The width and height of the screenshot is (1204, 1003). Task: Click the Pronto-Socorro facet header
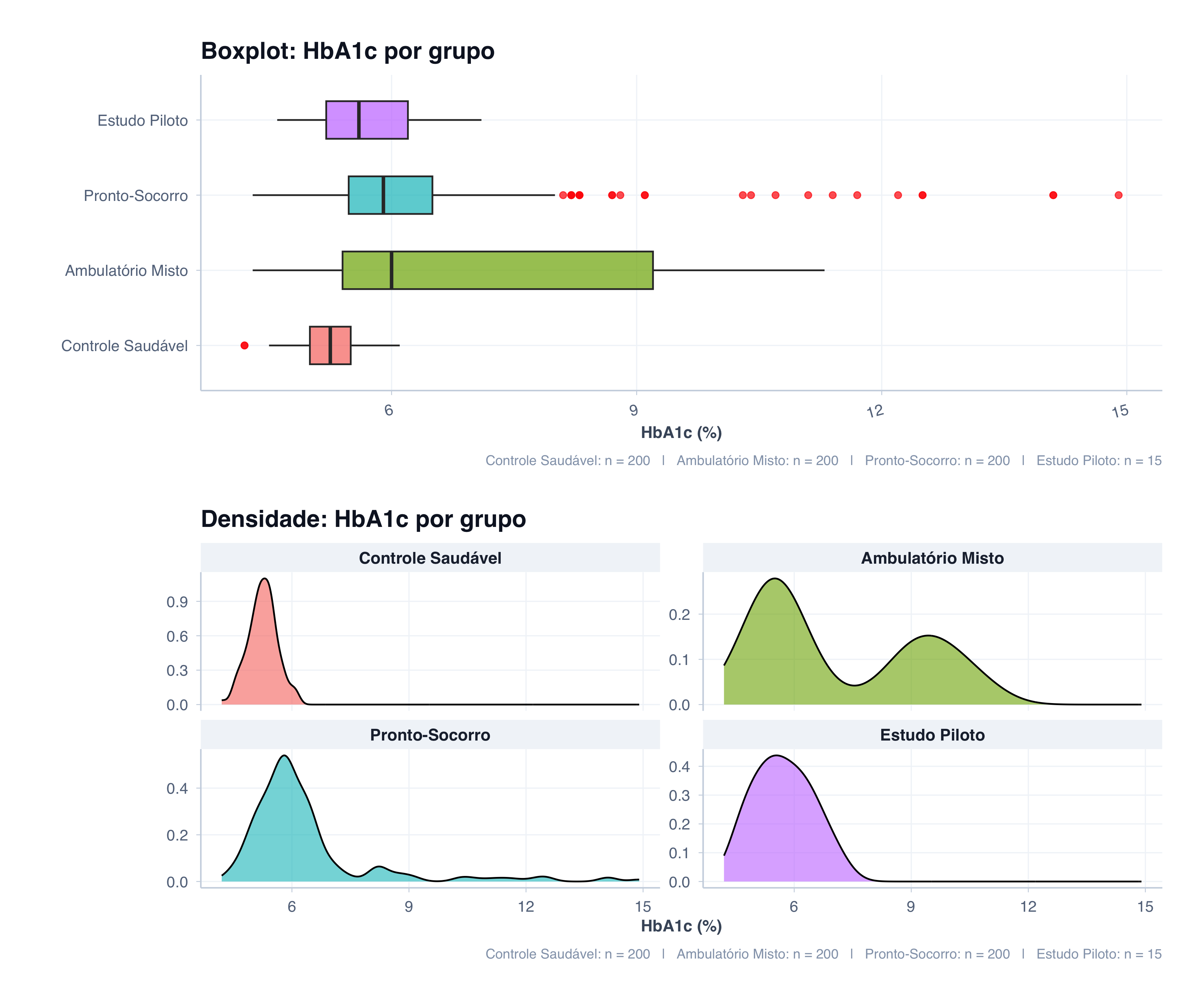[430, 735]
